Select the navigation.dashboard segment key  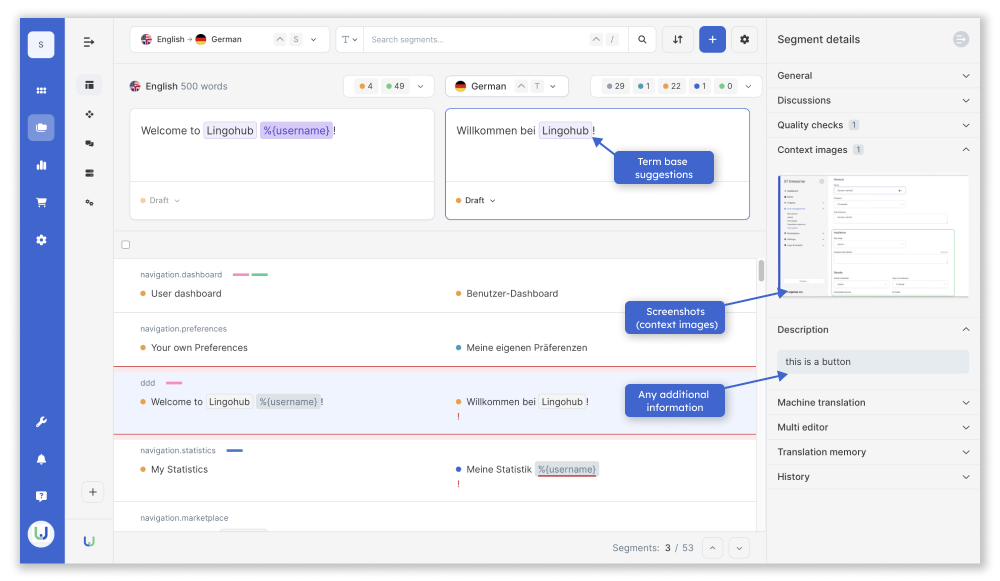pos(181,275)
